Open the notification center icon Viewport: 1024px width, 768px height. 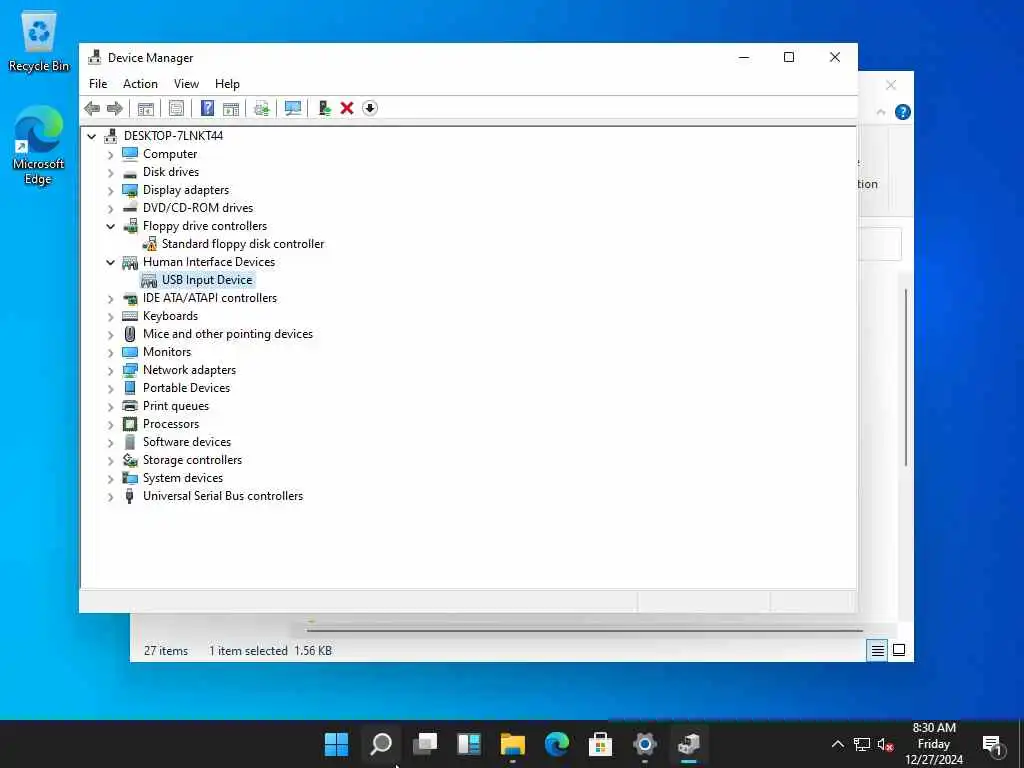pyautogui.click(x=992, y=744)
